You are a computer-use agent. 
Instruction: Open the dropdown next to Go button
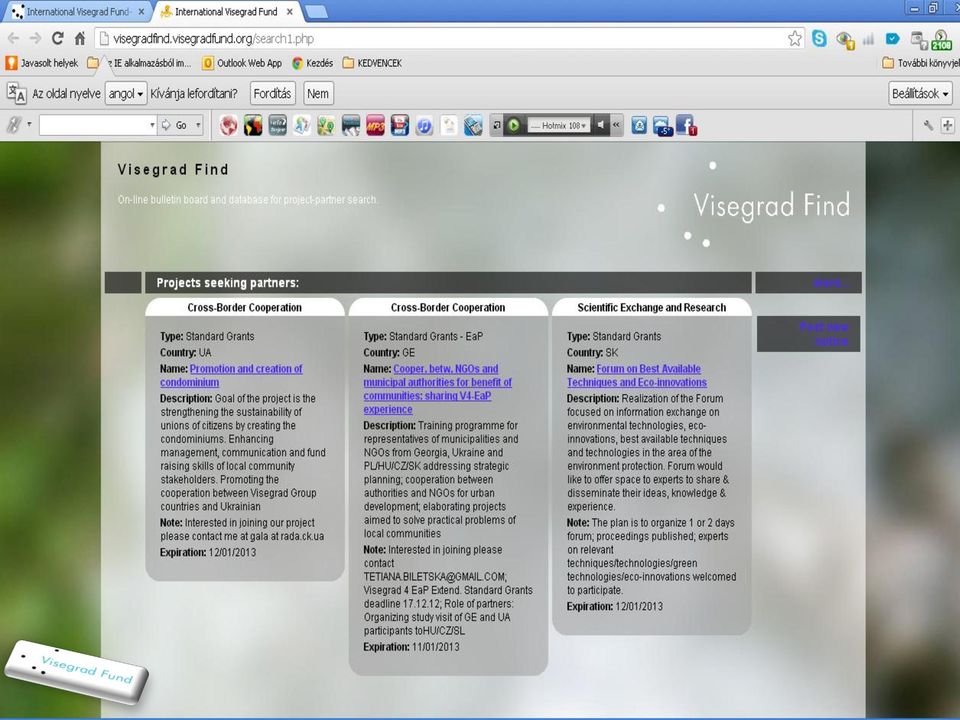(x=198, y=126)
